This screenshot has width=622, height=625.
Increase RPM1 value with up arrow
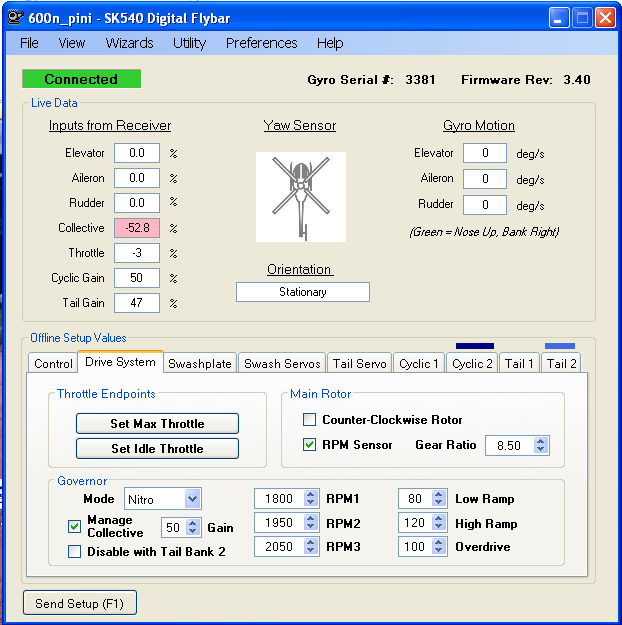pos(311,494)
